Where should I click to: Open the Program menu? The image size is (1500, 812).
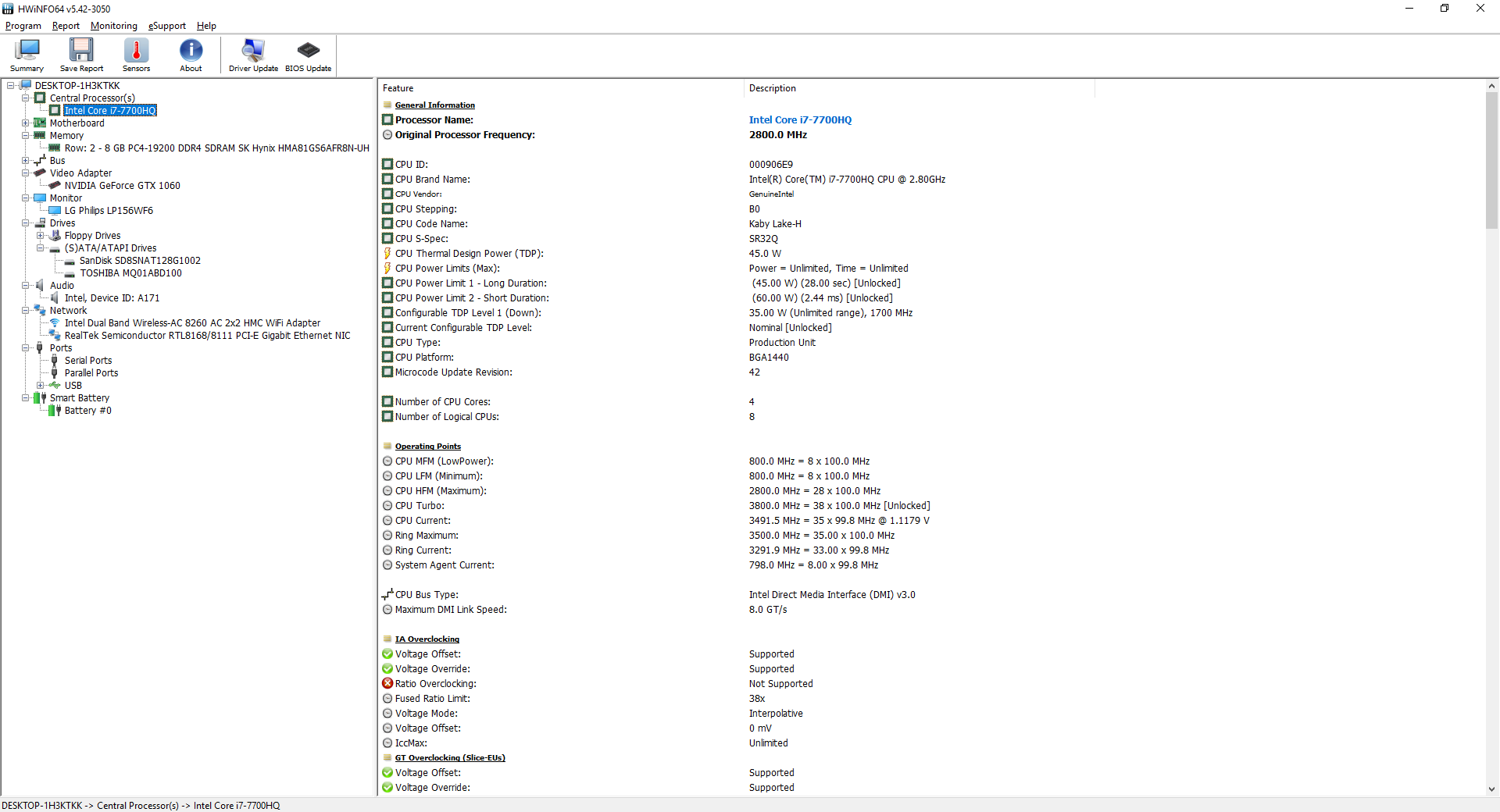pyautogui.click(x=23, y=26)
